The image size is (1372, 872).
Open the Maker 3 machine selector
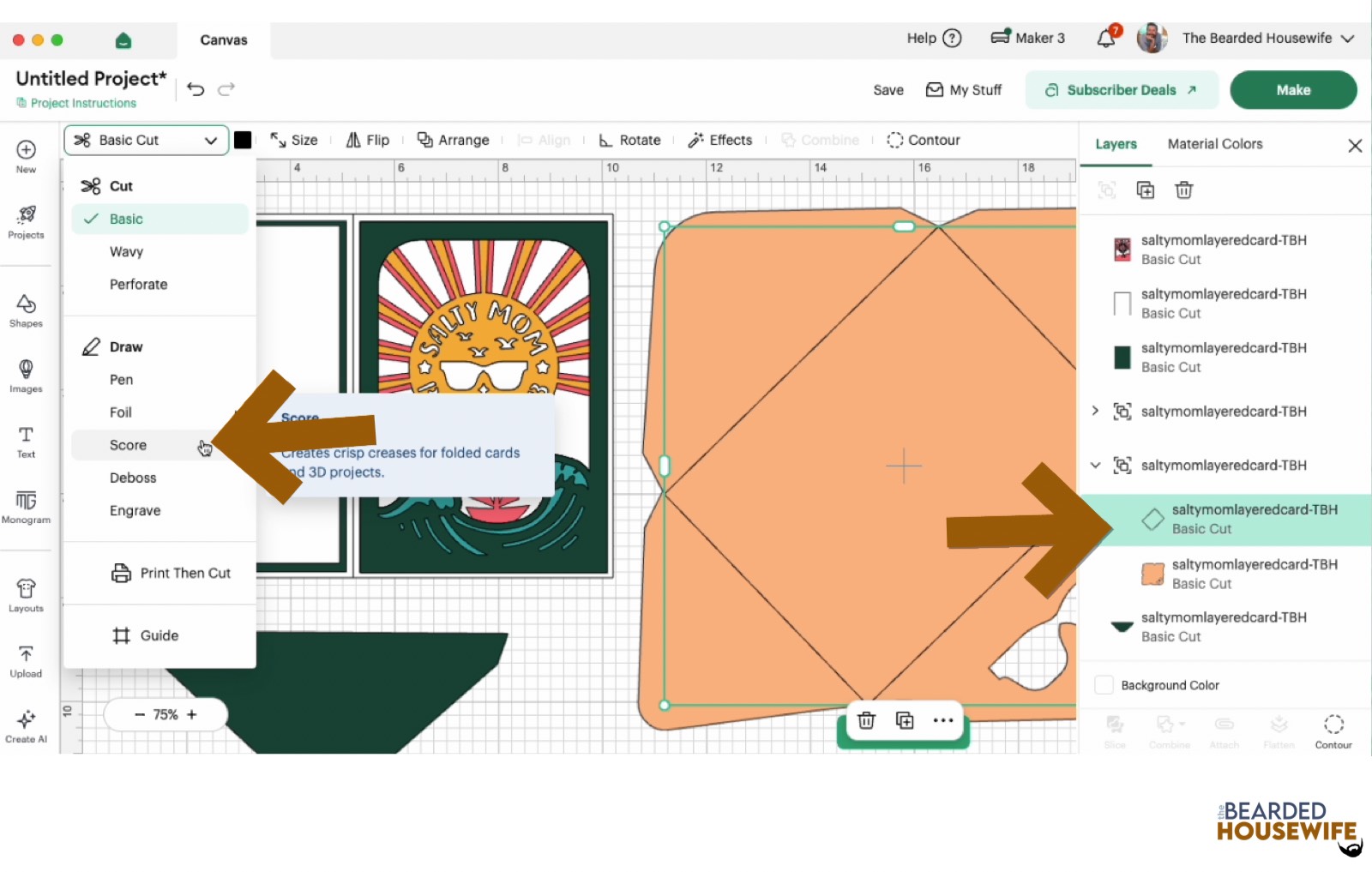1027,38
